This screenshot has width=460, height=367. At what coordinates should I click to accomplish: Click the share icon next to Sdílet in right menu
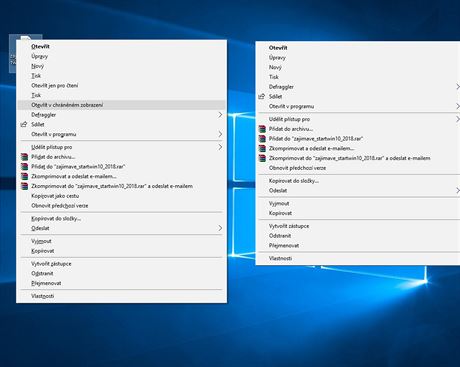[x=262, y=97]
